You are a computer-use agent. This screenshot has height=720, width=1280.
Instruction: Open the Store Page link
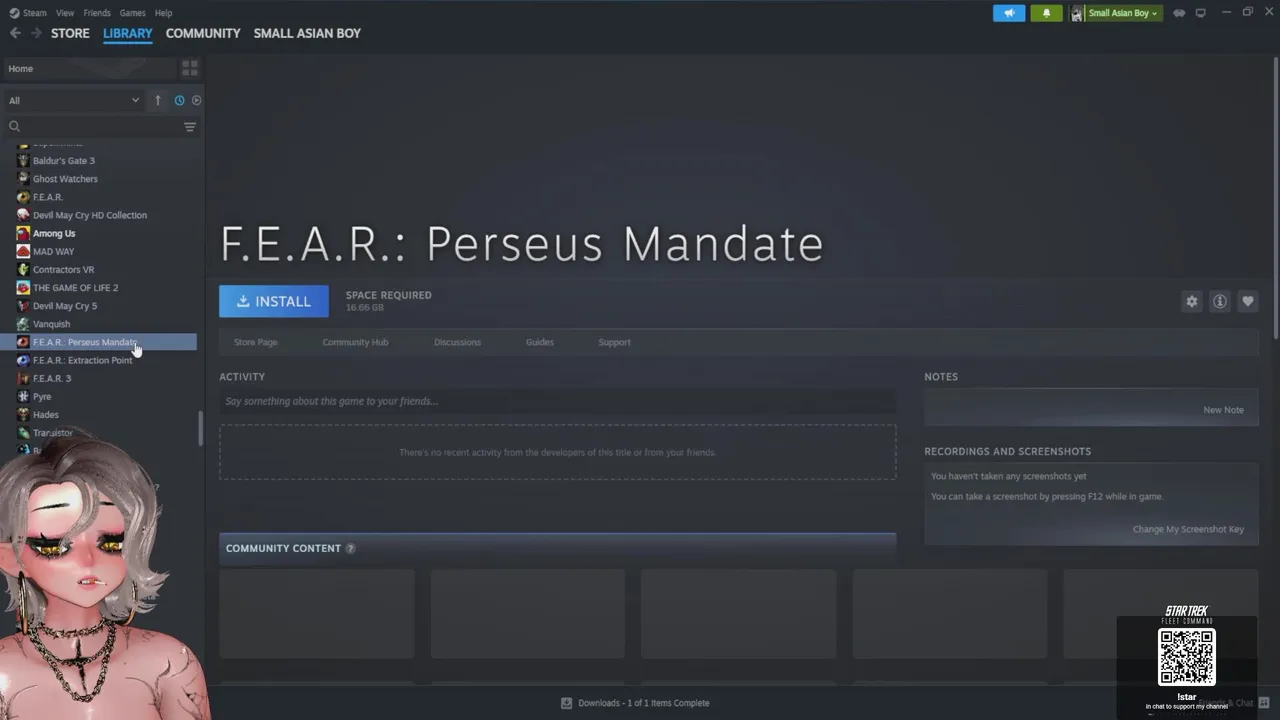pos(256,342)
